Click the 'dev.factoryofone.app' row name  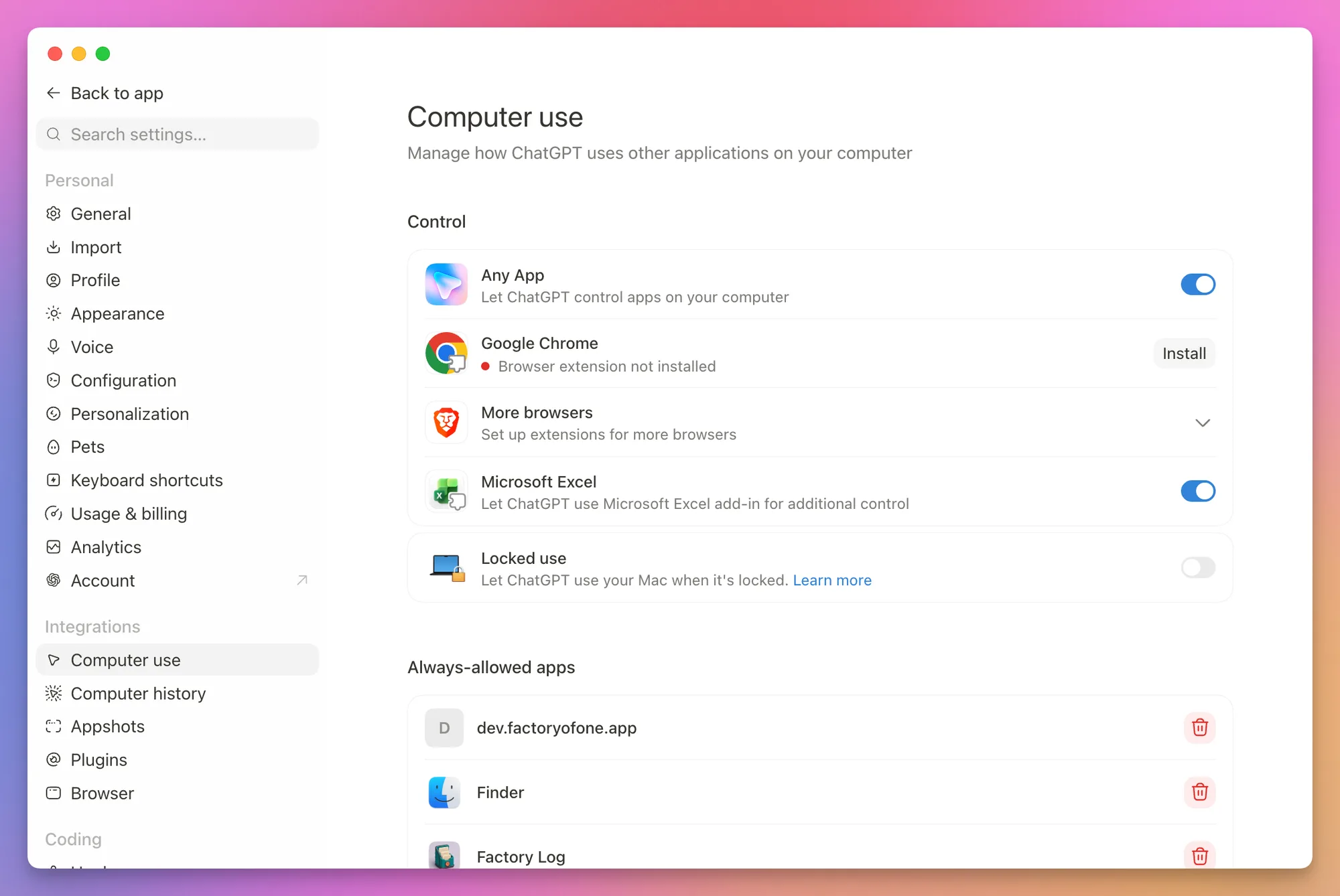coord(557,728)
